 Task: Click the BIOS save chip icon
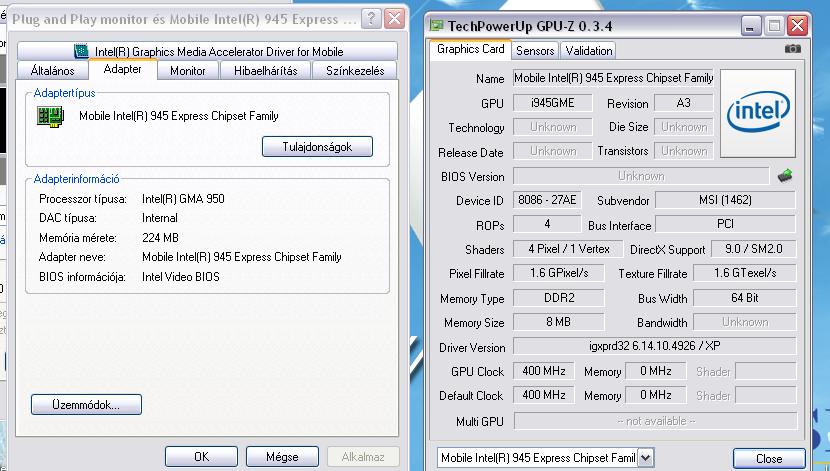[785, 176]
